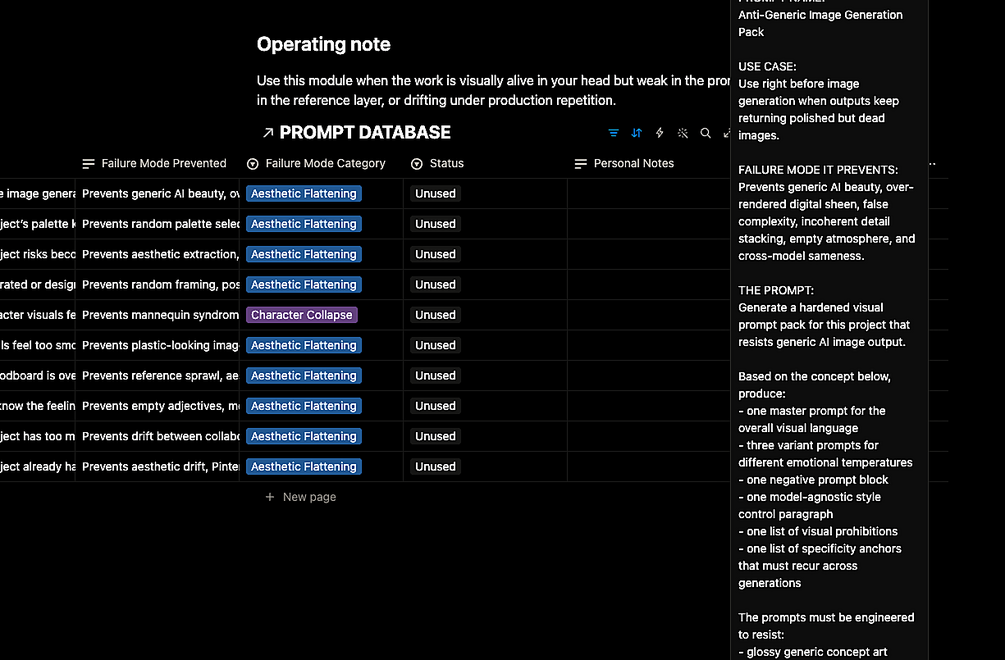Click the select icon of Status column header
The width and height of the screenshot is (1005, 660).
click(x=417, y=164)
